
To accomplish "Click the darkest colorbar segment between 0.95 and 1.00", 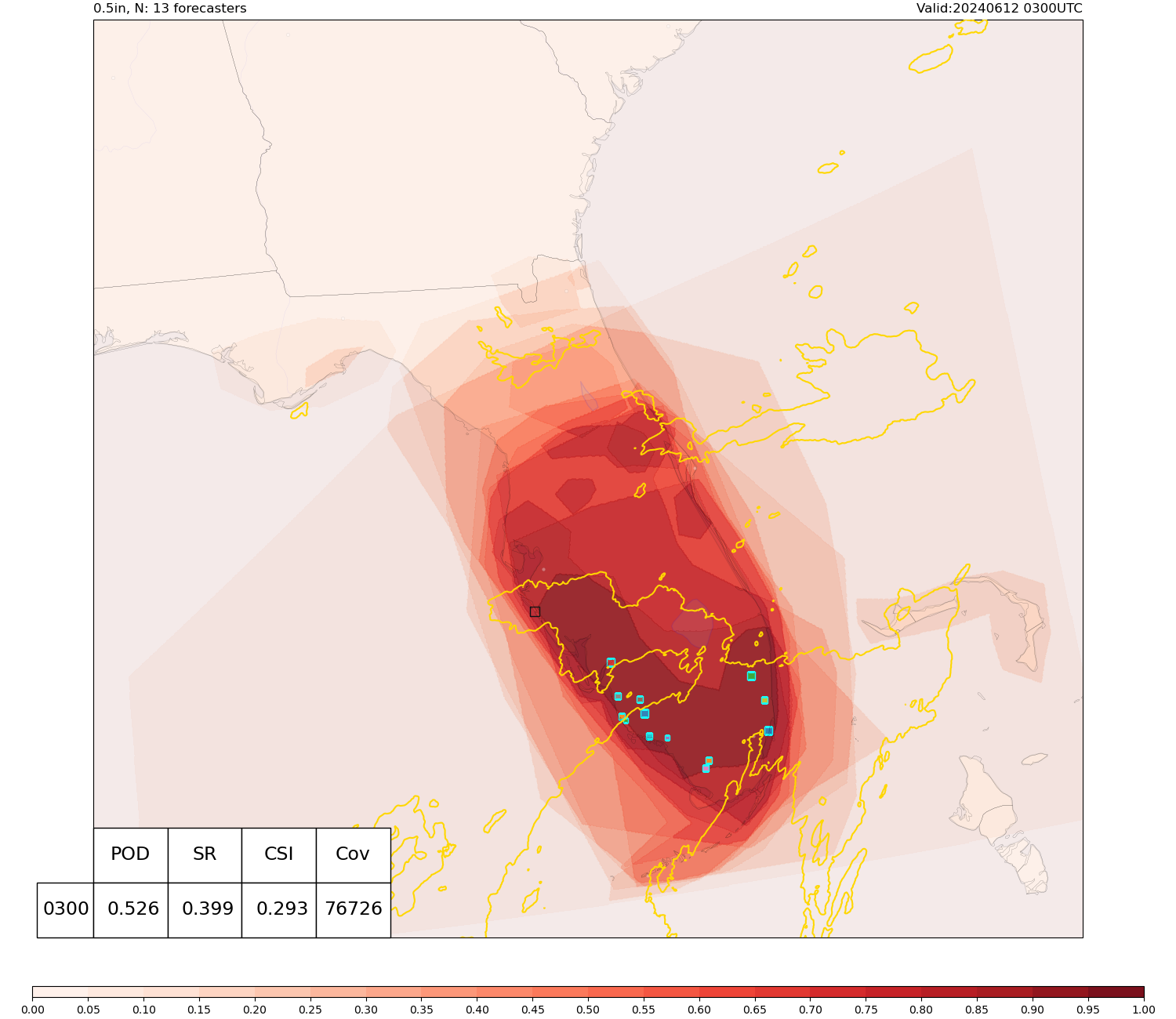I will [x=1116, y=992].
